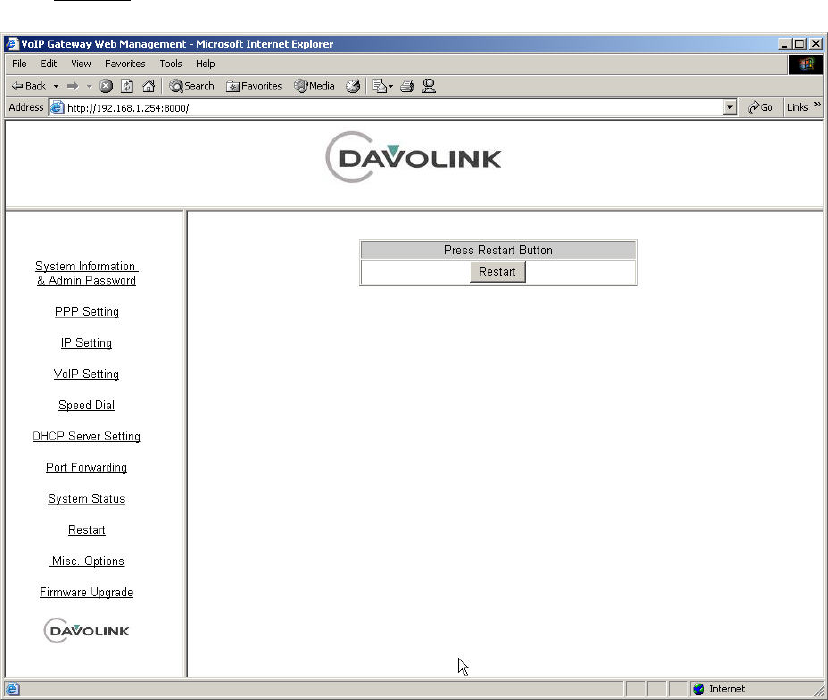
Task: Open the Media toolbar button
Action: click(315, 86)
